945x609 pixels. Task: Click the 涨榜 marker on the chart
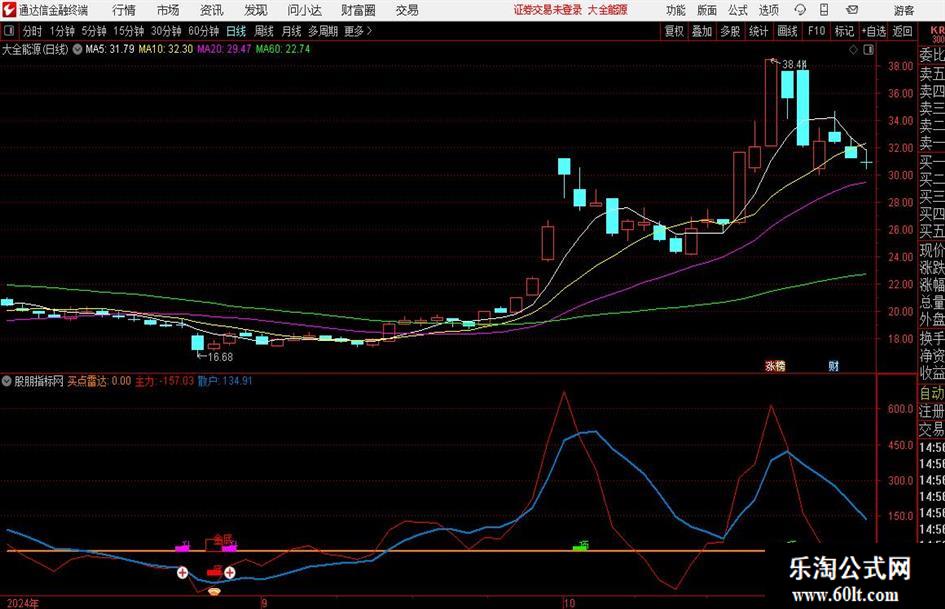[x=775, y=366]
